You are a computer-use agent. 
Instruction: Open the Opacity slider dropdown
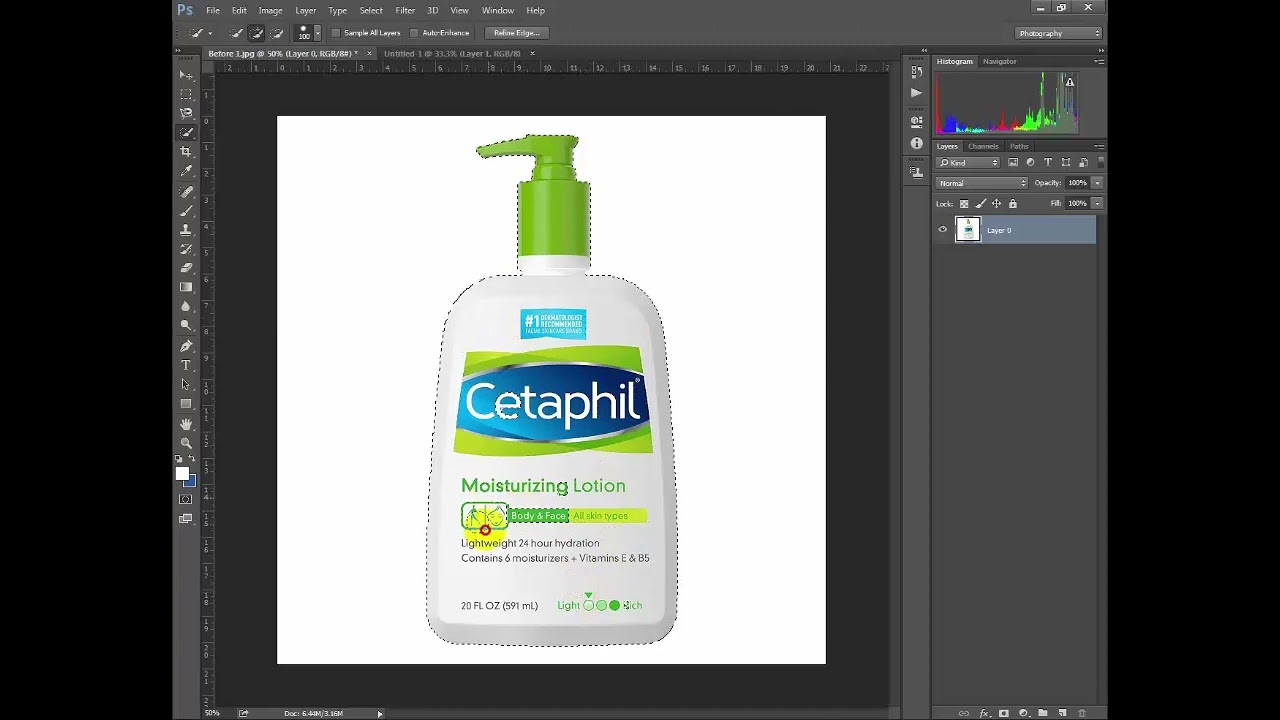1097,183
